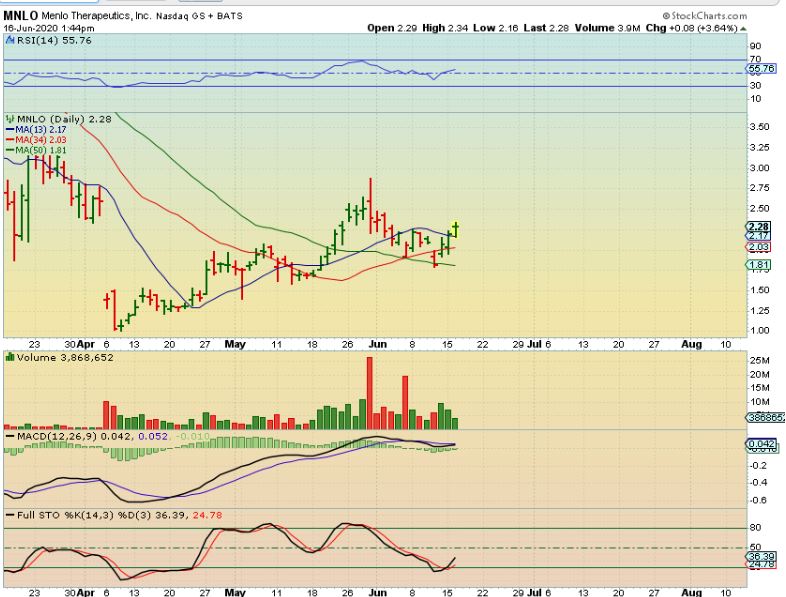Click the Last 2.28 value in header
Screen dimensions: 786x597
[546, 28]
